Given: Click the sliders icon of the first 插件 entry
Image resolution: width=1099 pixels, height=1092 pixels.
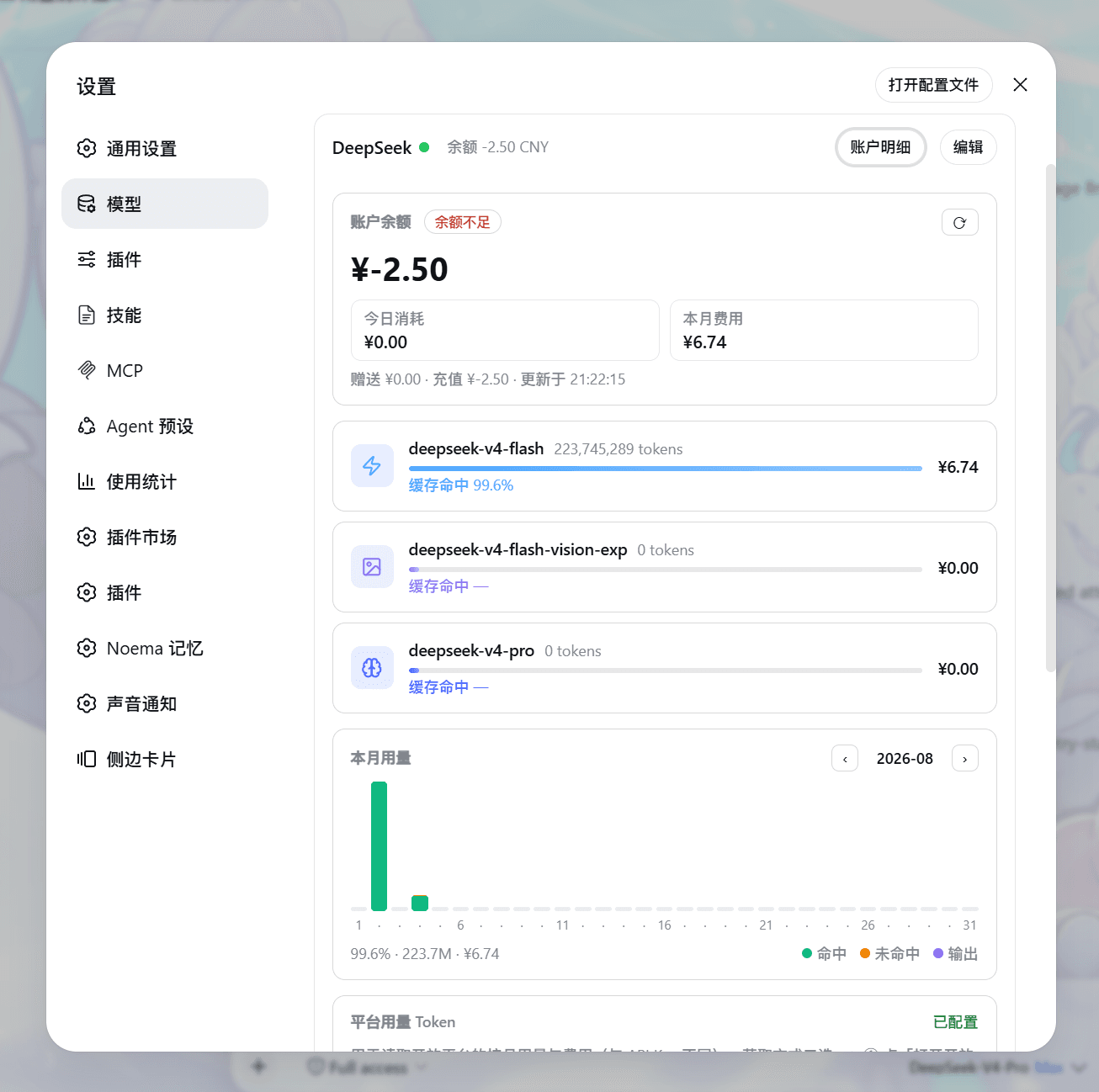Looking at the screenshot, I should (87, 259).
